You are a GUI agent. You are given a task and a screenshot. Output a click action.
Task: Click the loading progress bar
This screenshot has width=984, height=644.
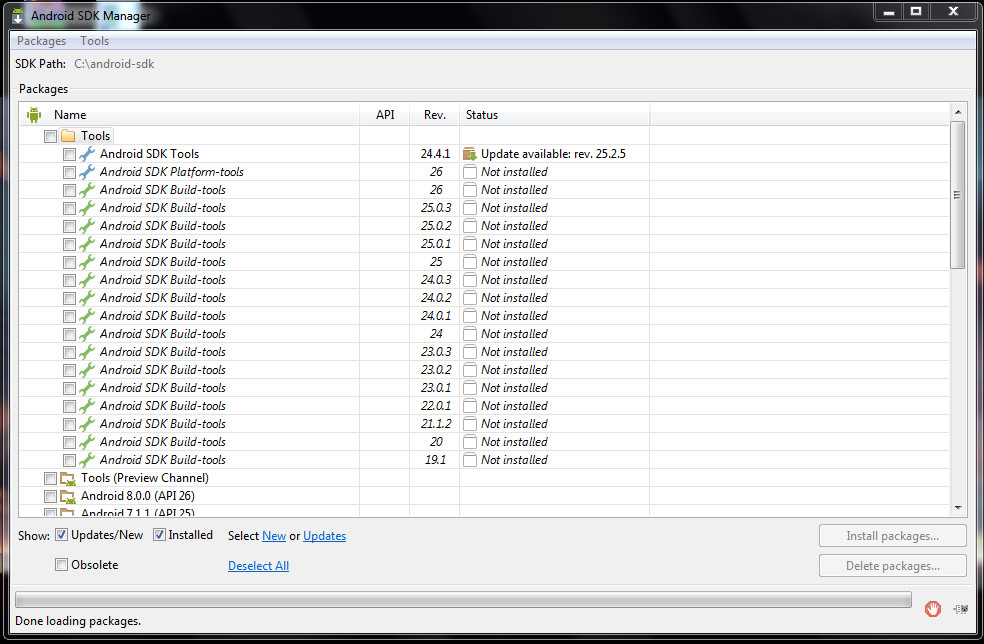tap(463, 599)
